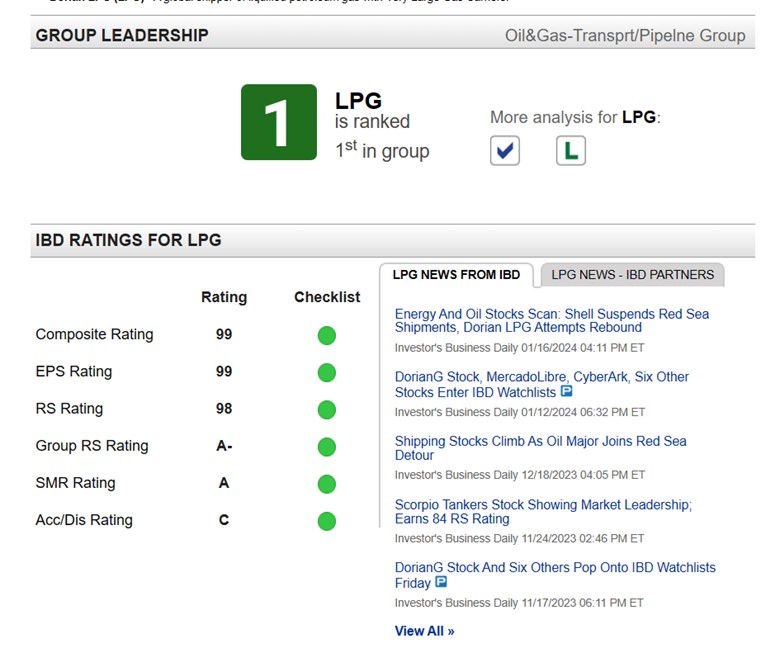
Task: Click the EPS Rating green checklist dot
Action: pyautogui.click(x=327, y=373)
